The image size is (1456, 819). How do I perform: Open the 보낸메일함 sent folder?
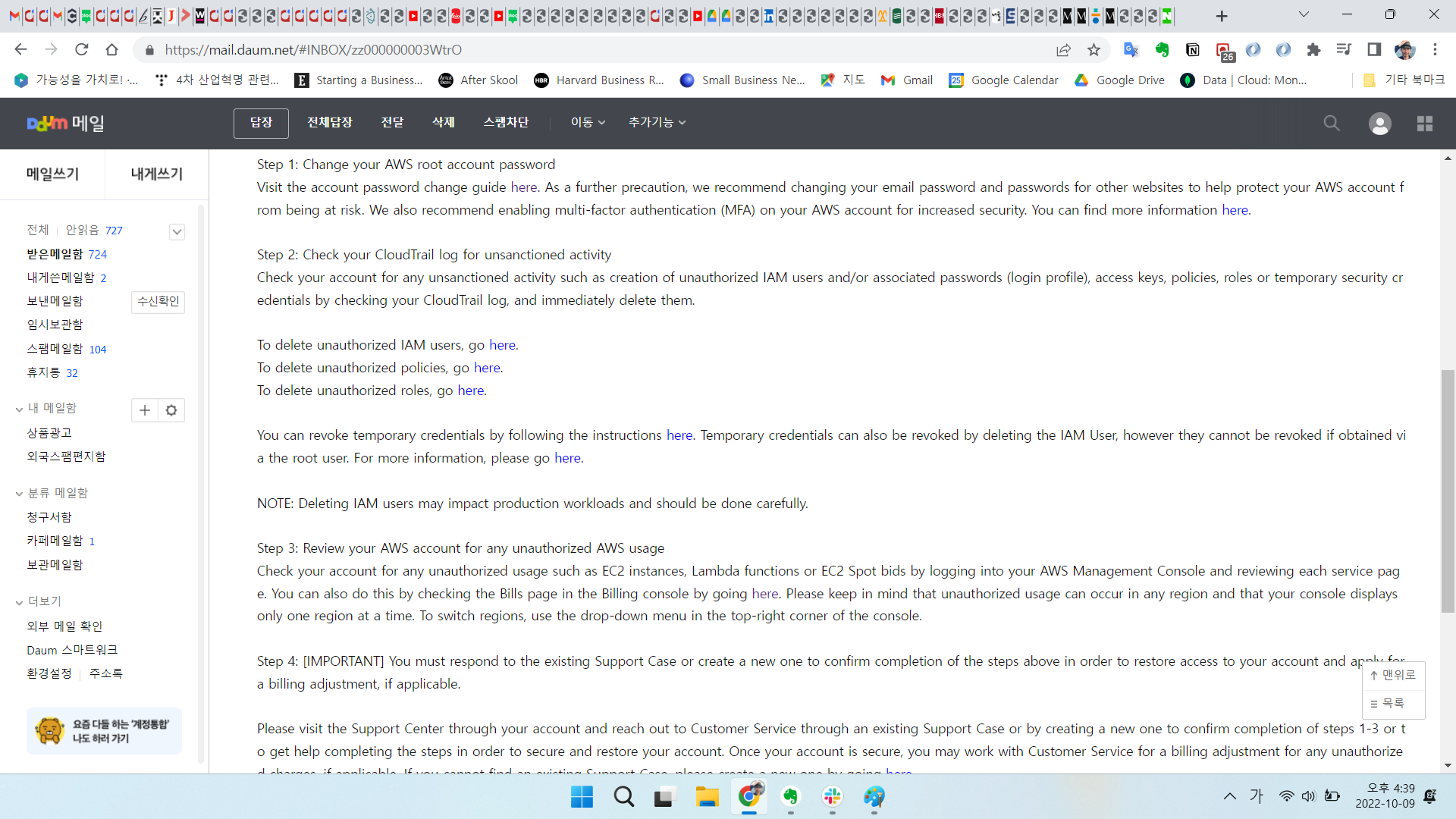pos(55,301)
